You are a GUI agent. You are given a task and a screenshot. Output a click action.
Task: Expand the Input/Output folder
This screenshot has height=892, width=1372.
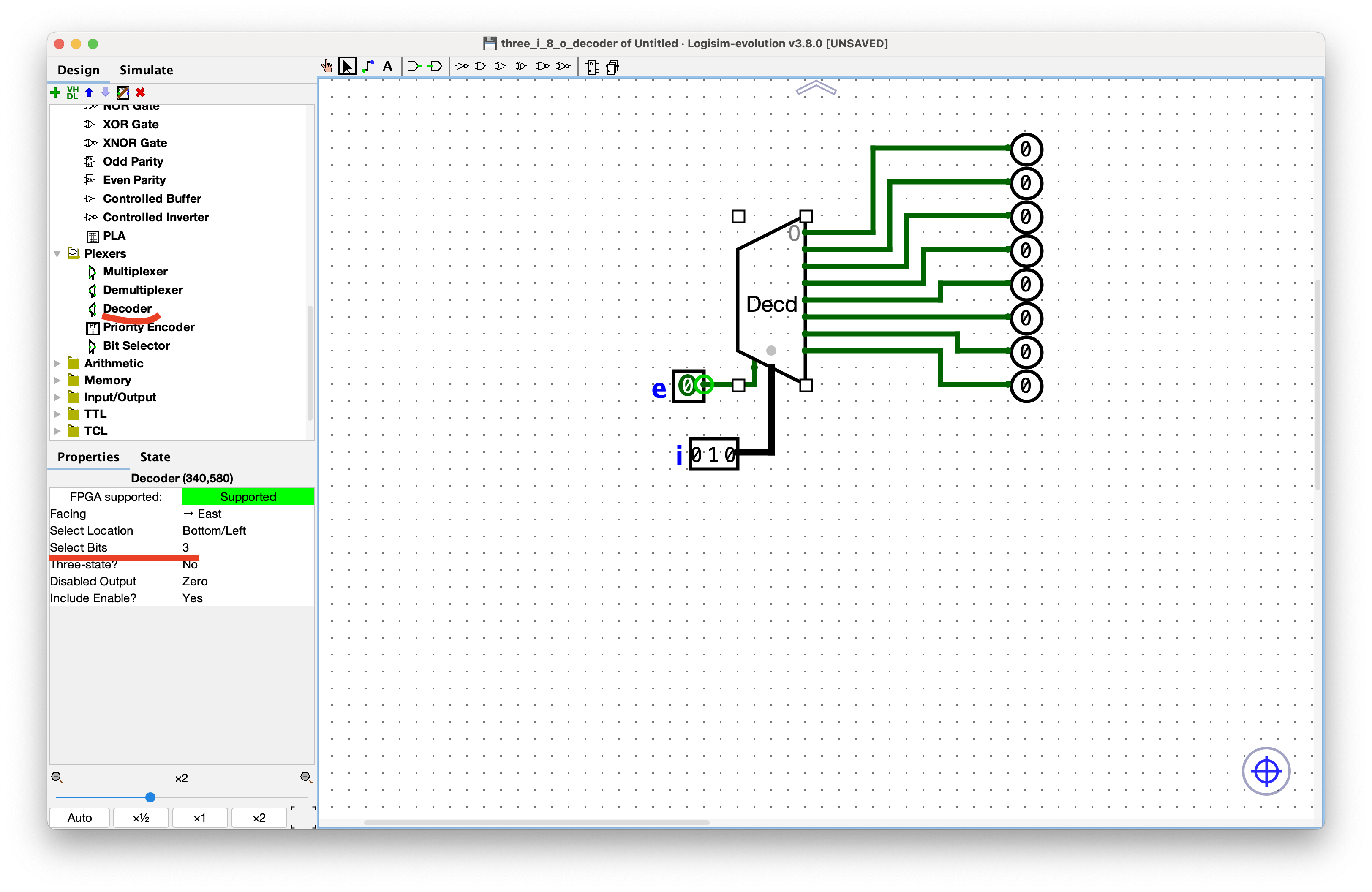click(57, 397)
